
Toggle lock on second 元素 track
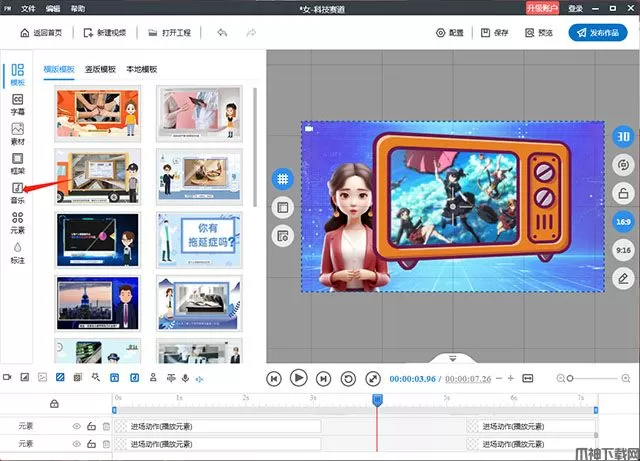(91, 443)
